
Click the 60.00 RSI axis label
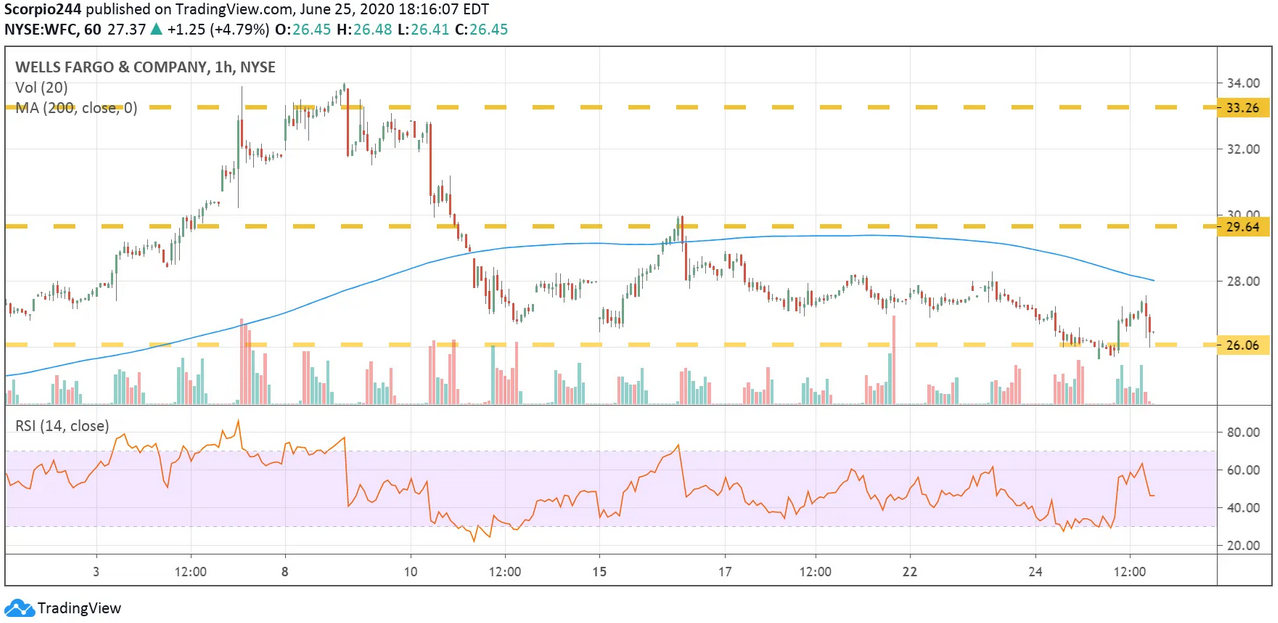tap(1242, 470)
